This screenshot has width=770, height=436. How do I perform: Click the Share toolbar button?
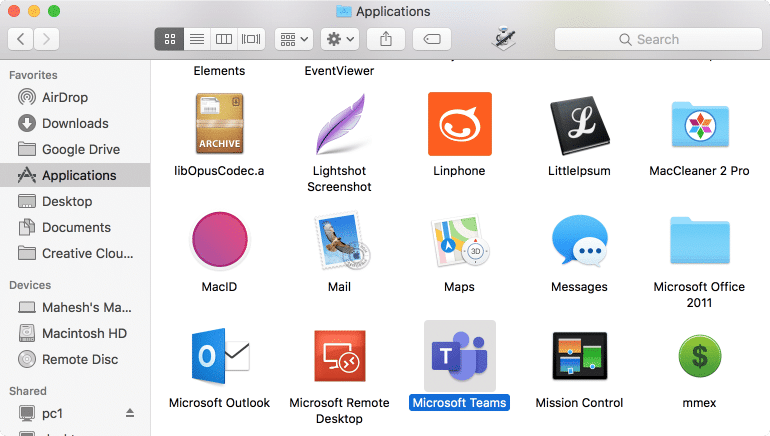point(386,39)
